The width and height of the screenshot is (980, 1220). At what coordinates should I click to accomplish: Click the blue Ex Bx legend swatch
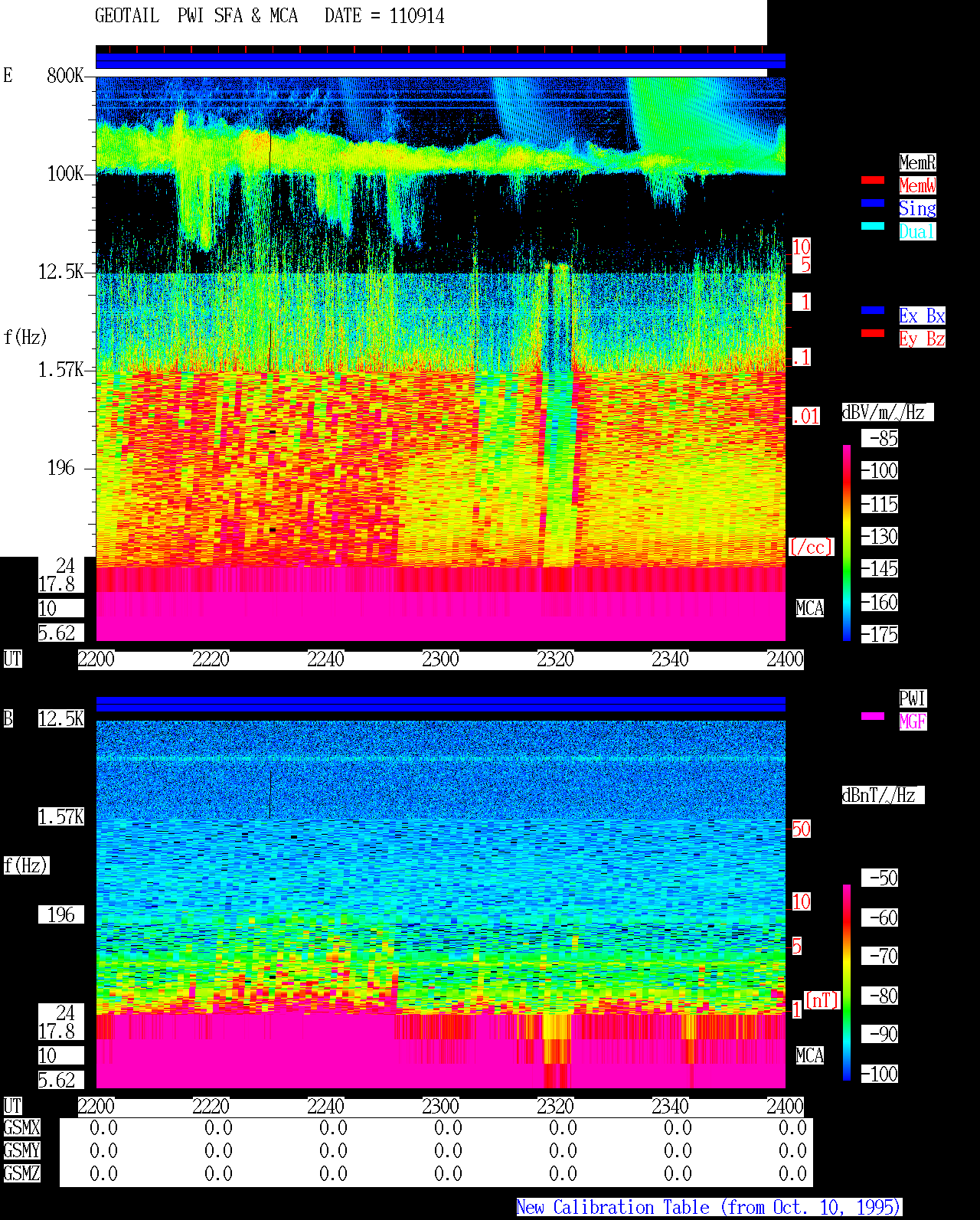click(x=873, y=310)
